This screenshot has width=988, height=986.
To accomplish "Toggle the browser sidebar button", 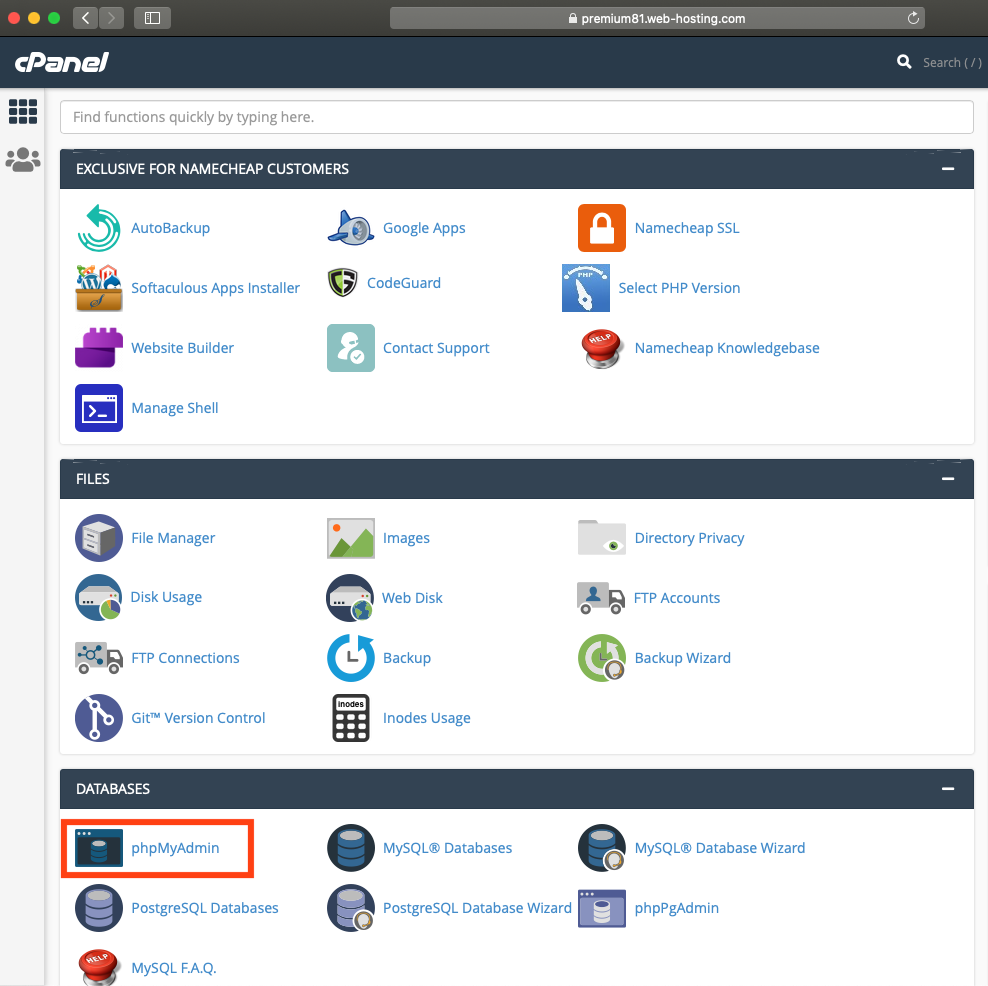I will [152, 18].
